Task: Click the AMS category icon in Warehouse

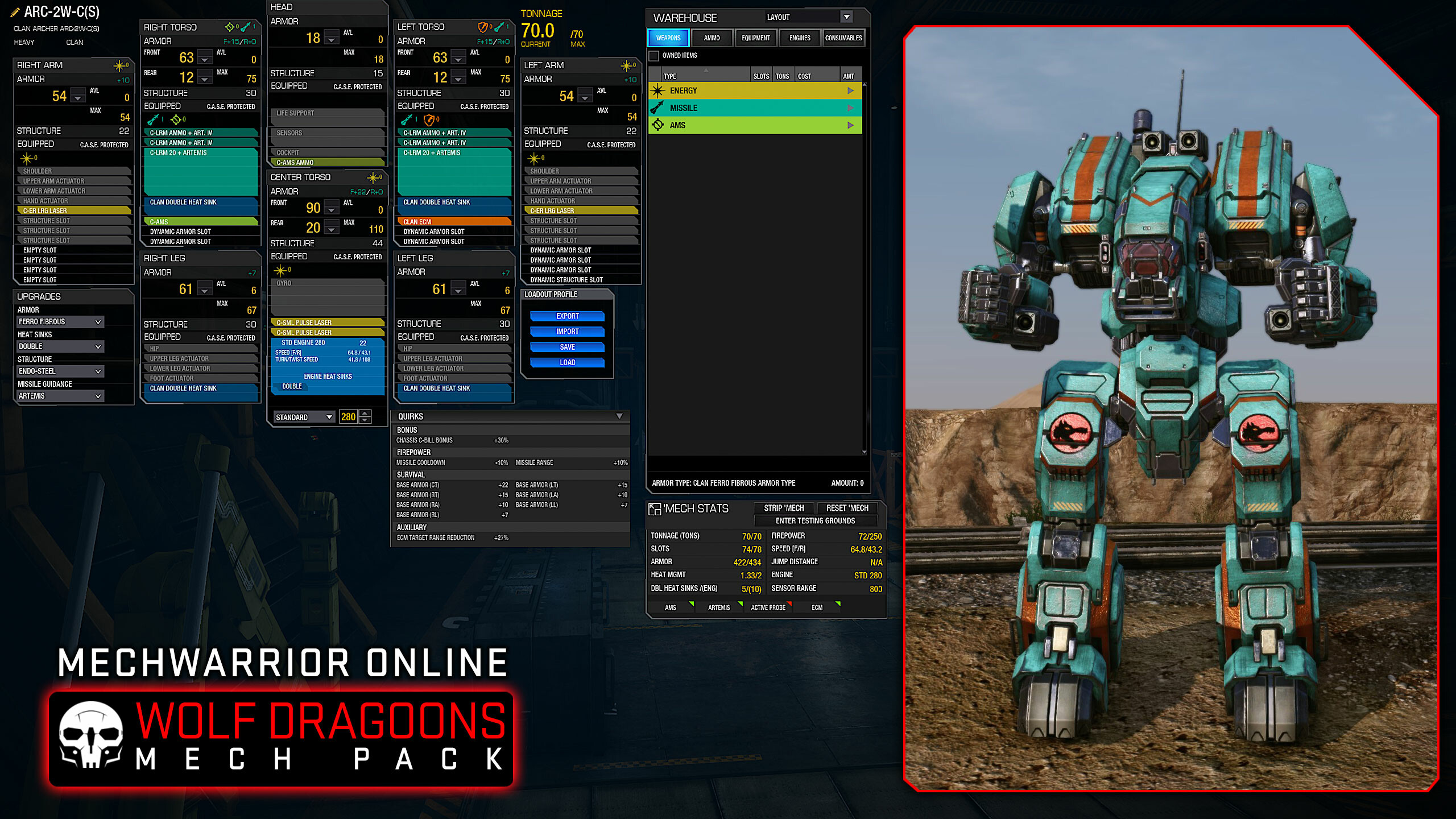Action: click(658, 125)
